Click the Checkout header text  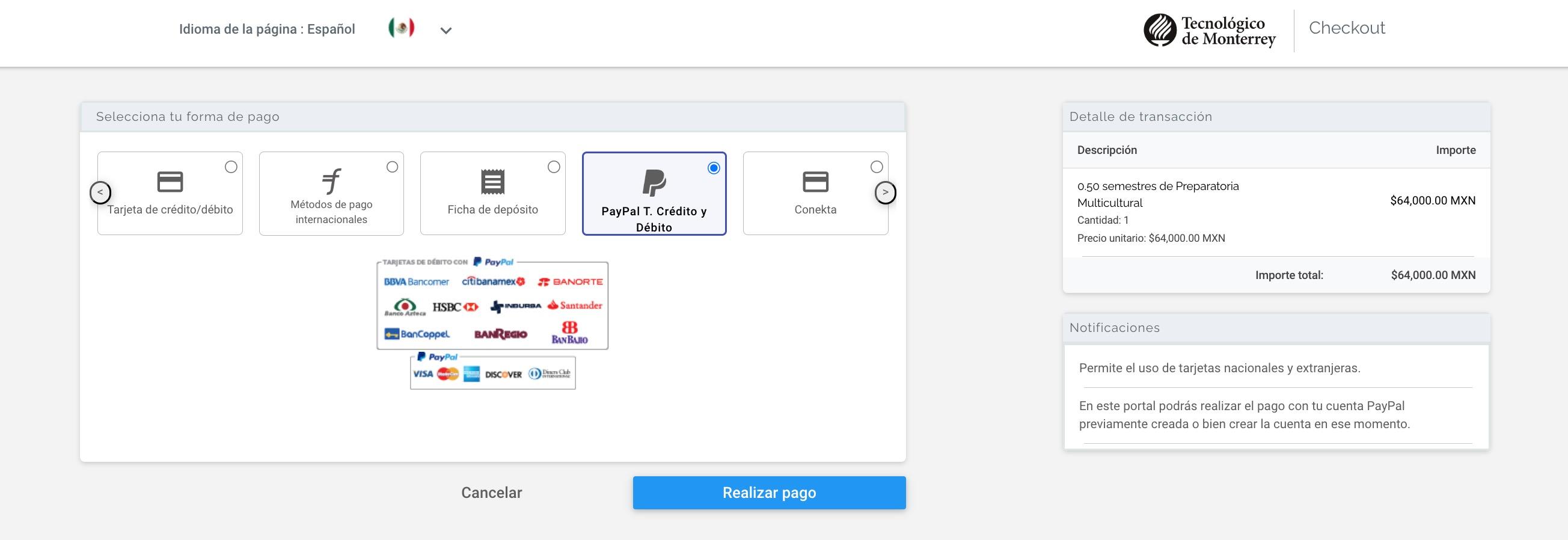coord(1347,28)
